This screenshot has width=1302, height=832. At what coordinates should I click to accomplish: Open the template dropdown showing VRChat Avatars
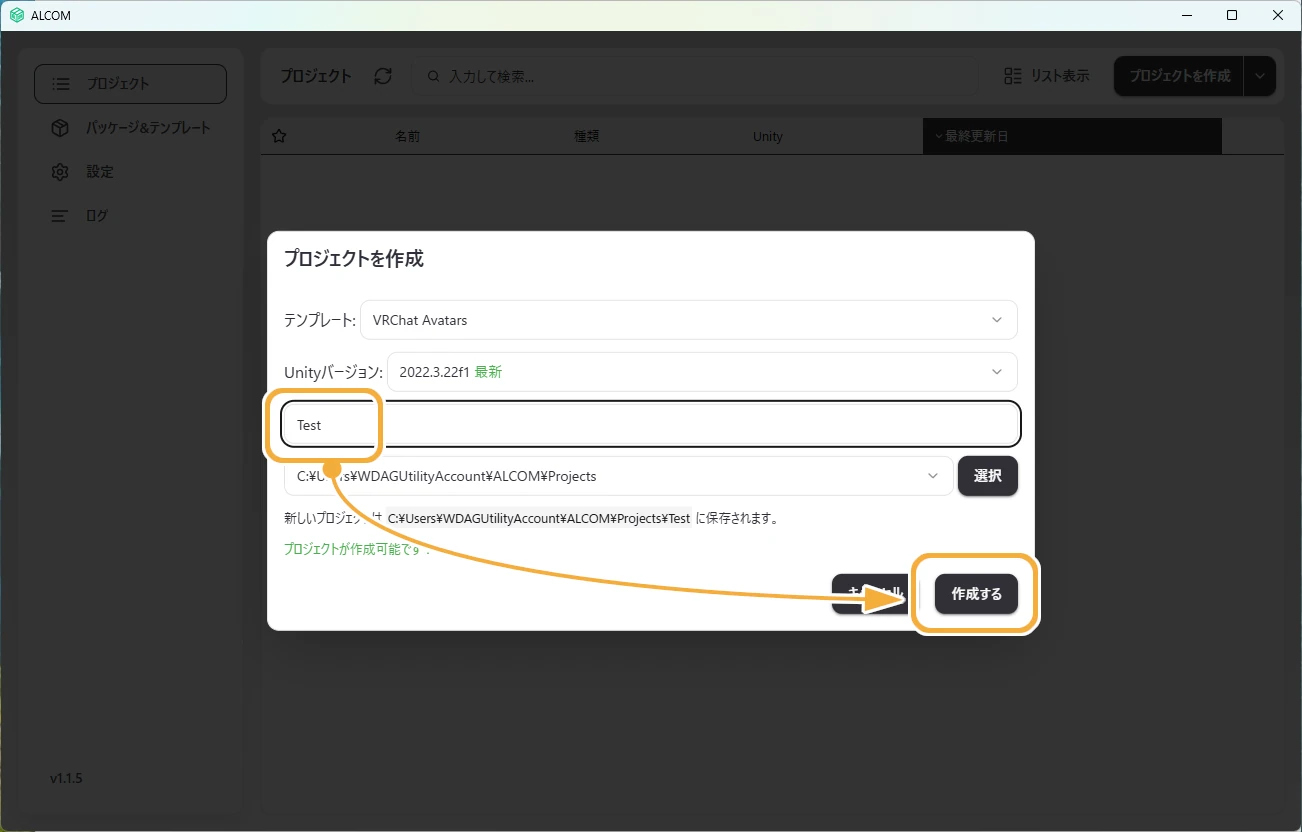pos(689,320)
